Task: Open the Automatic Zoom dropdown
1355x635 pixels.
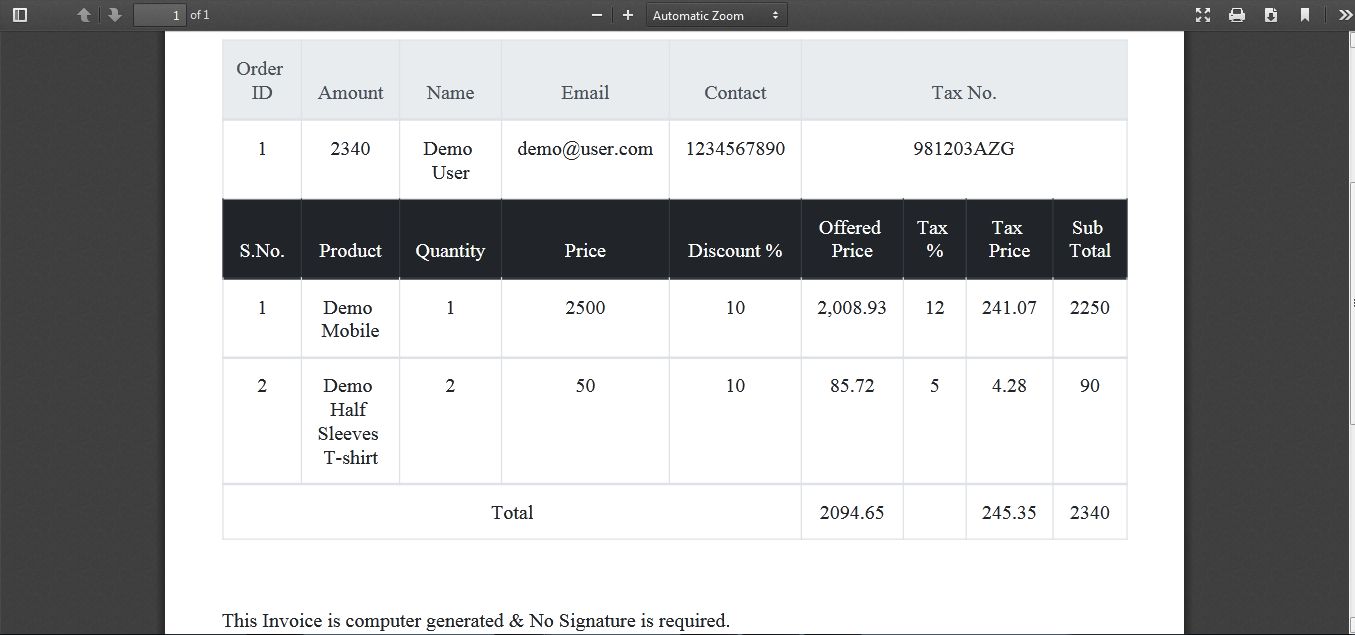Action: [x=716, y=15]
